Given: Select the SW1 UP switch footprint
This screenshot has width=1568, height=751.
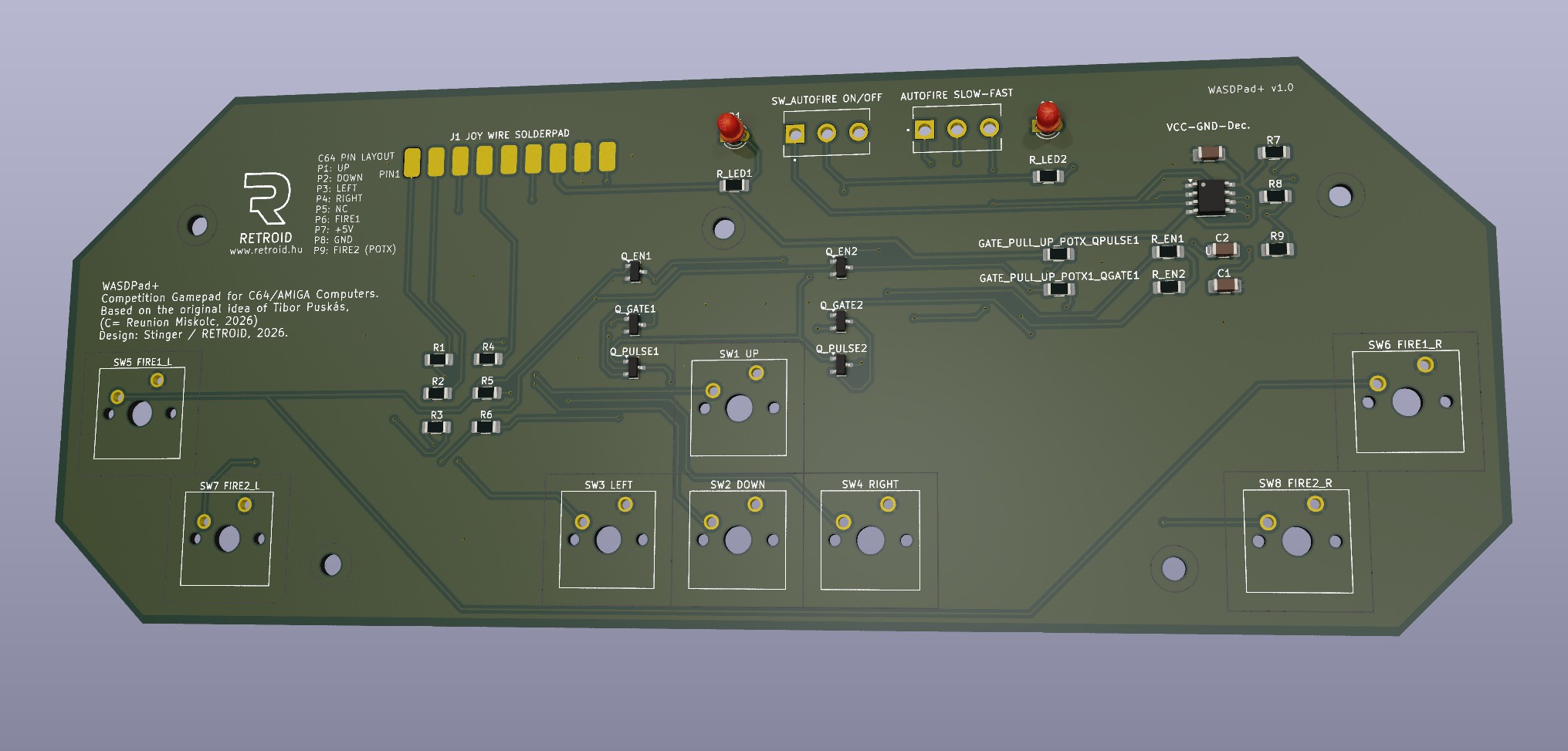Looking at the screenshot, I should (x=739, y=408).
